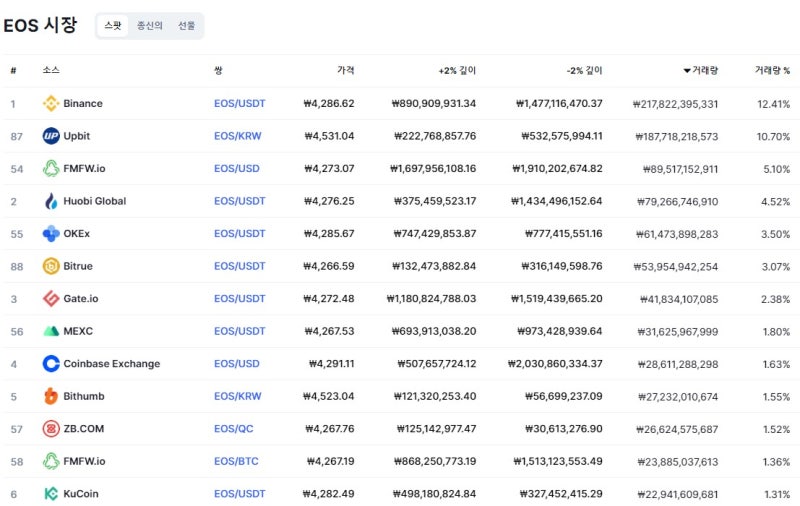
Task: Click KuCoin volume ₩22,941,609,681
Action: click(678, 494)
